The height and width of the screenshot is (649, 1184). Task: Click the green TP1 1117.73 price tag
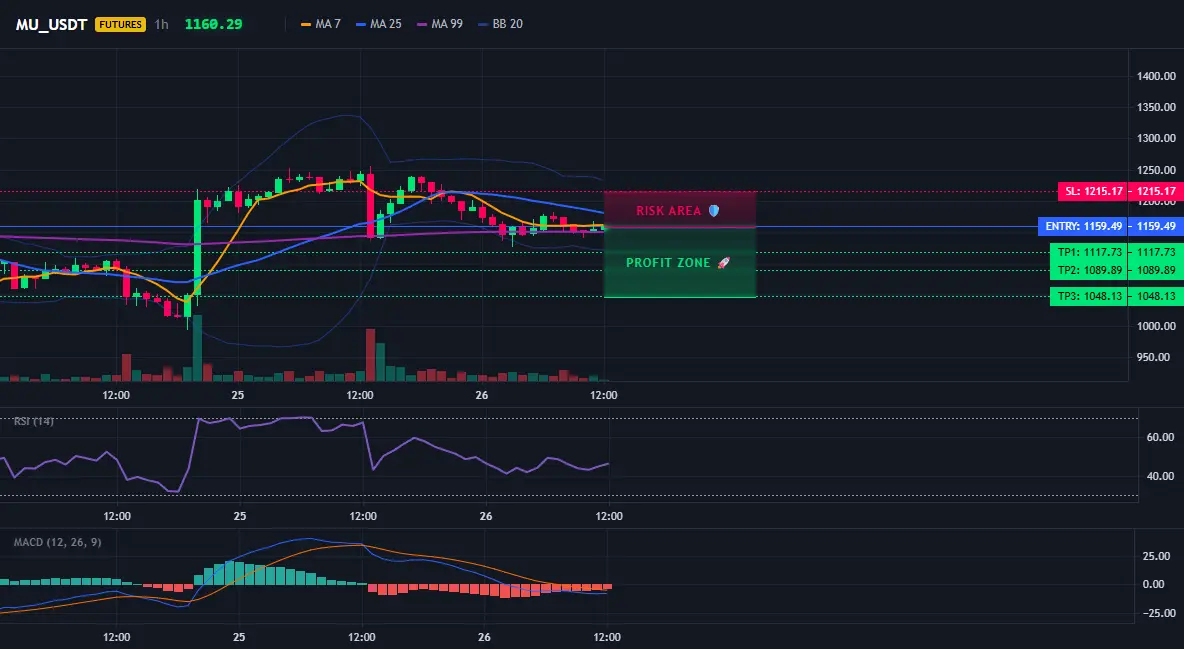1115,252
